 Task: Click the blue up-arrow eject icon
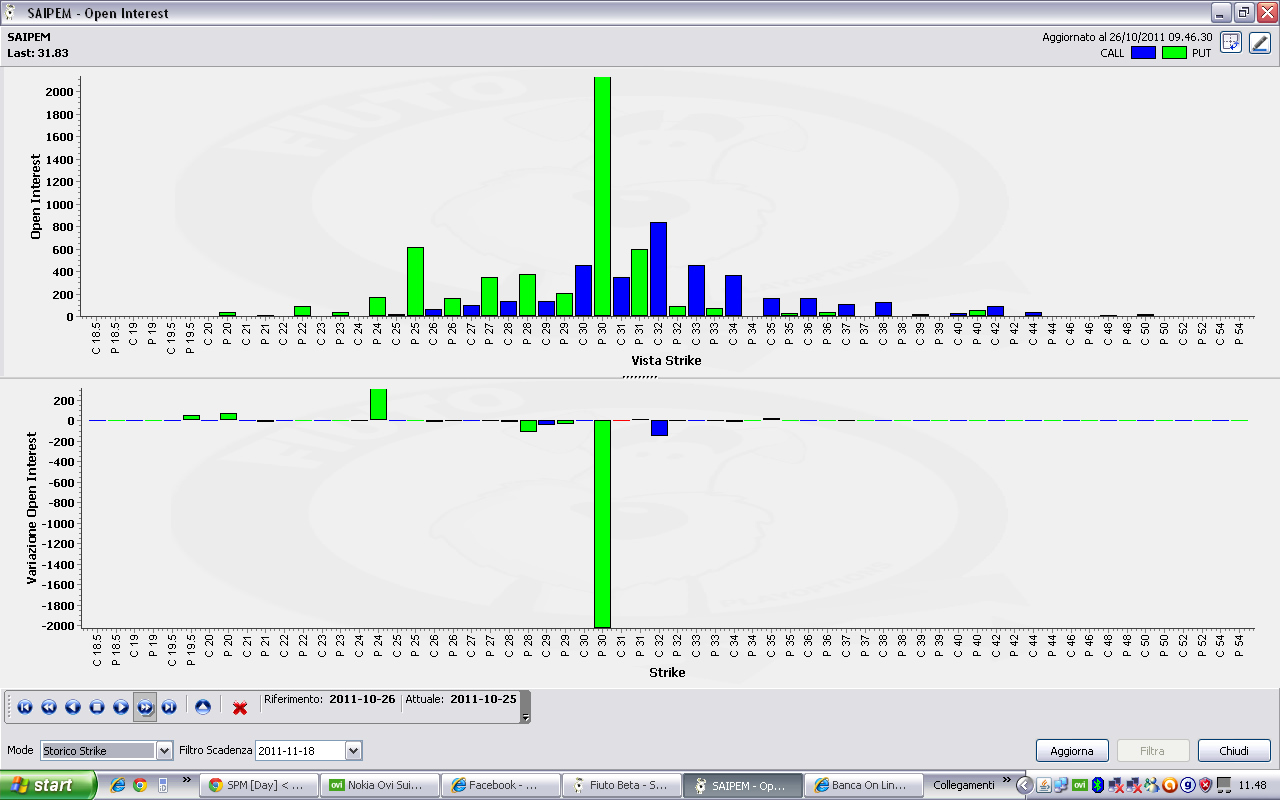click(x=203, y=707)
